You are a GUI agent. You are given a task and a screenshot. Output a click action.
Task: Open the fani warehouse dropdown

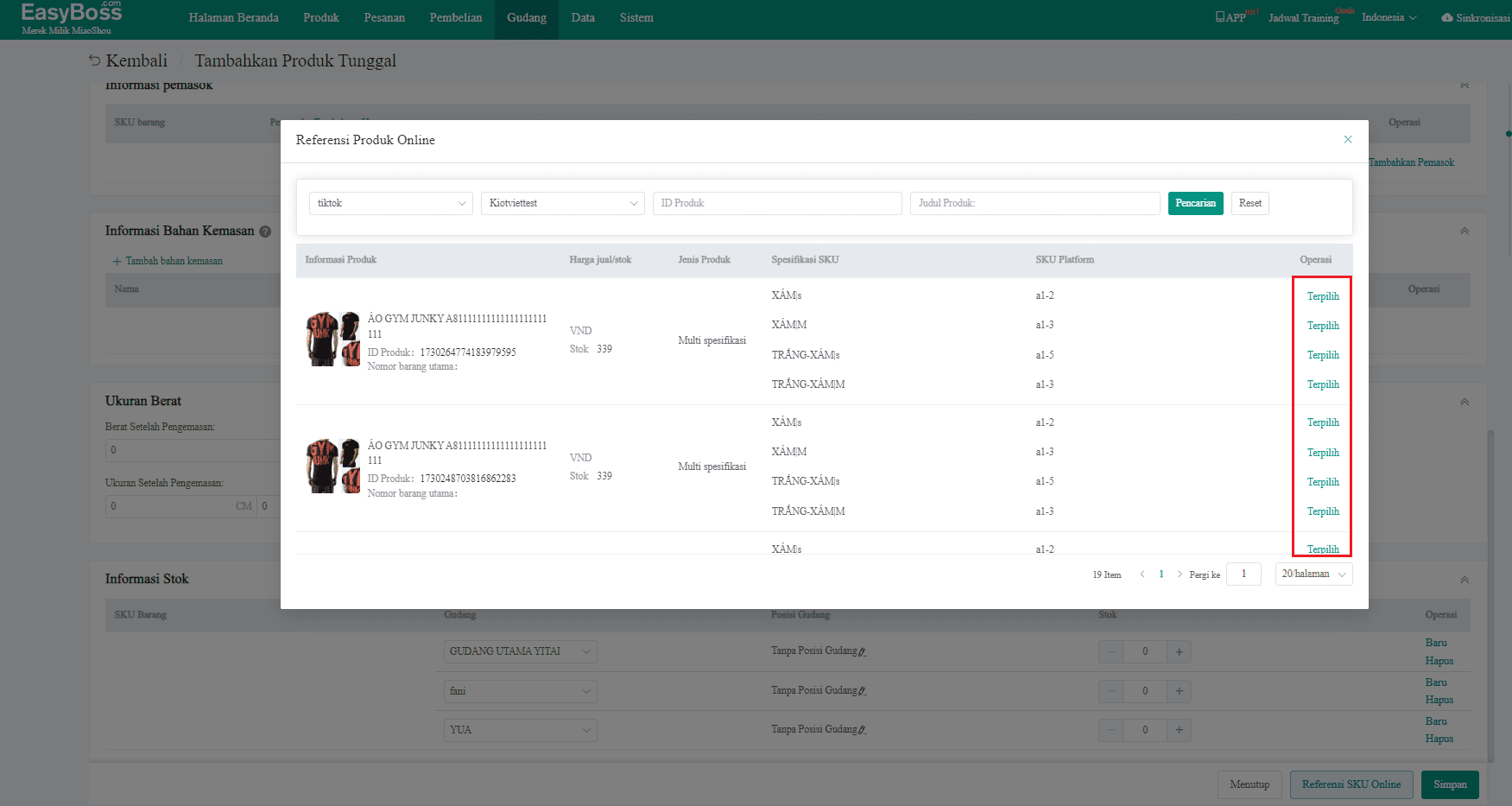[521, 691]
